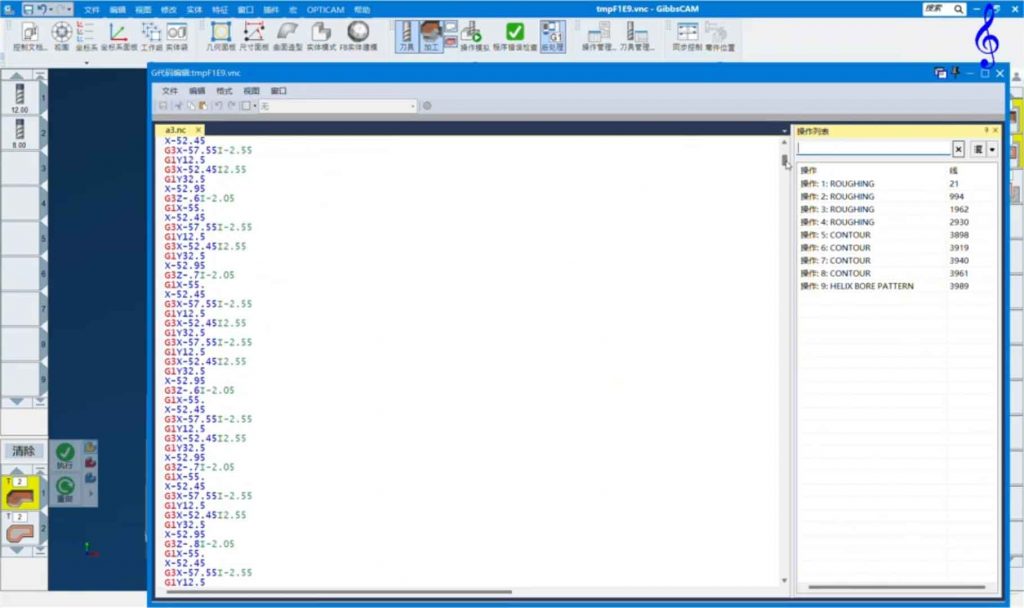Open the 无 dropdown in editor toolbar
1024x608 pixels.
pos(337,106)
